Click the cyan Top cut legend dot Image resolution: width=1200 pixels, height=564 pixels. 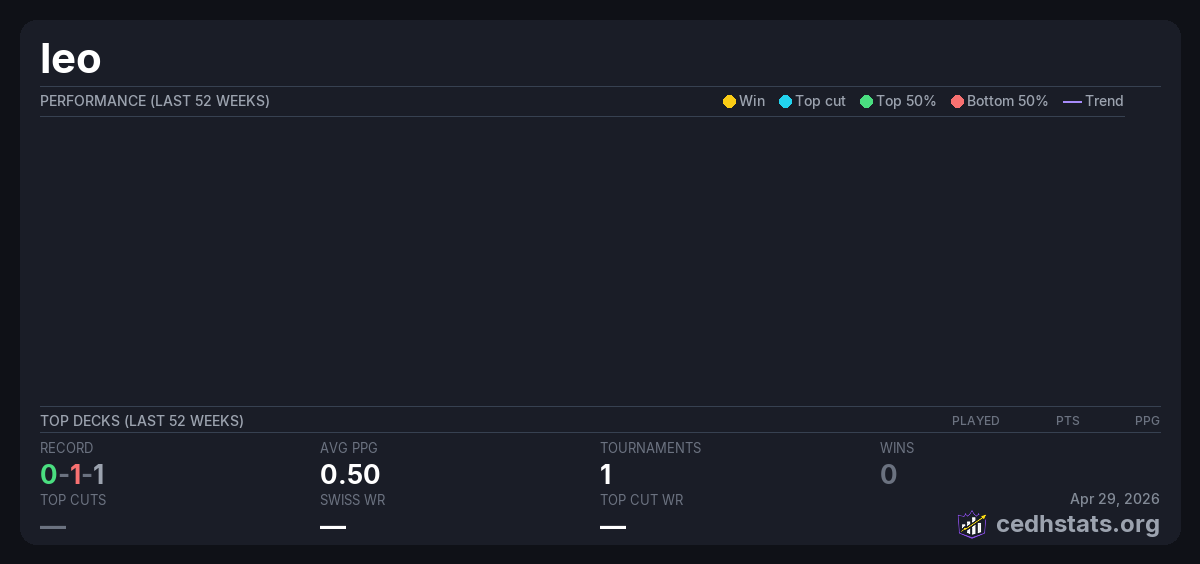pyautogui.click(x=785, y=101)
